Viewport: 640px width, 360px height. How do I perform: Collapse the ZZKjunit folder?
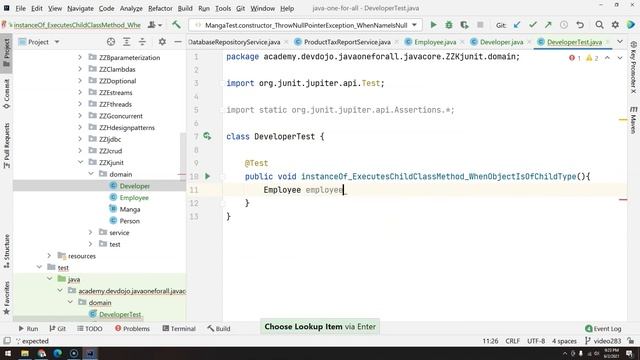[x=80, y=162]
